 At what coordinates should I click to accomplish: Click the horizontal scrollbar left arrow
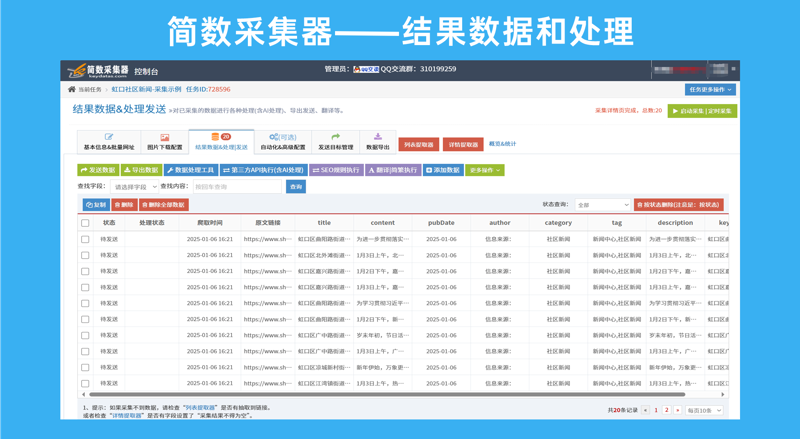pos(84,395)
